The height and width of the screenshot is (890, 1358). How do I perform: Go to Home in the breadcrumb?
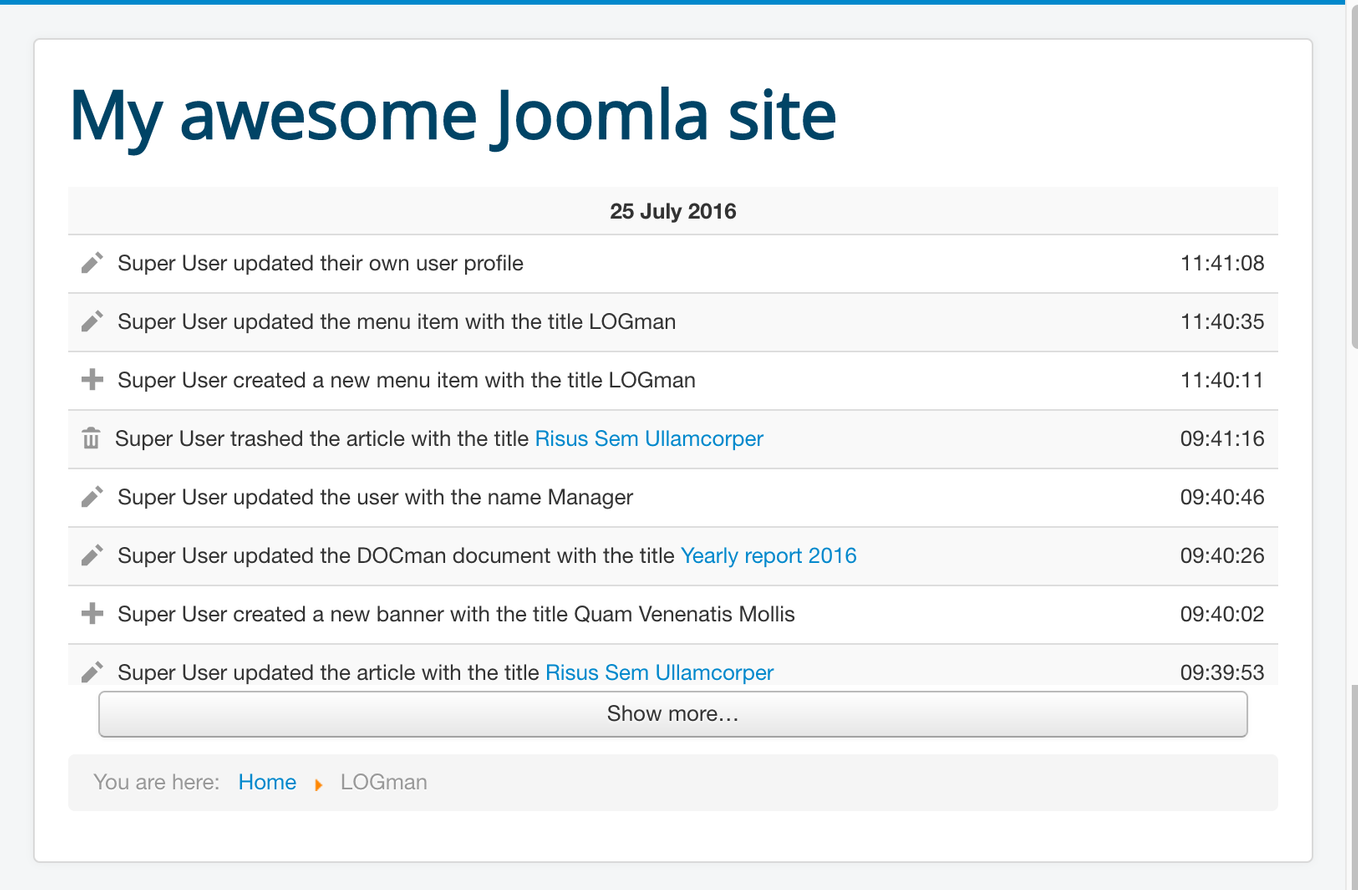[x=267, y=782]
